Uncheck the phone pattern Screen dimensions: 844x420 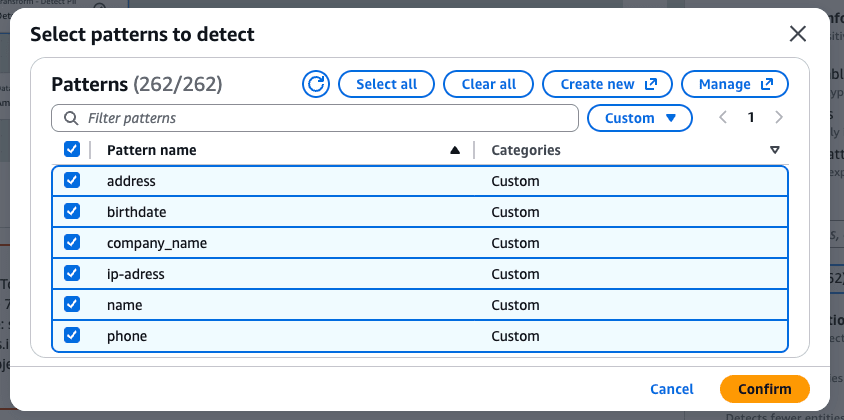tap(72, 335)
